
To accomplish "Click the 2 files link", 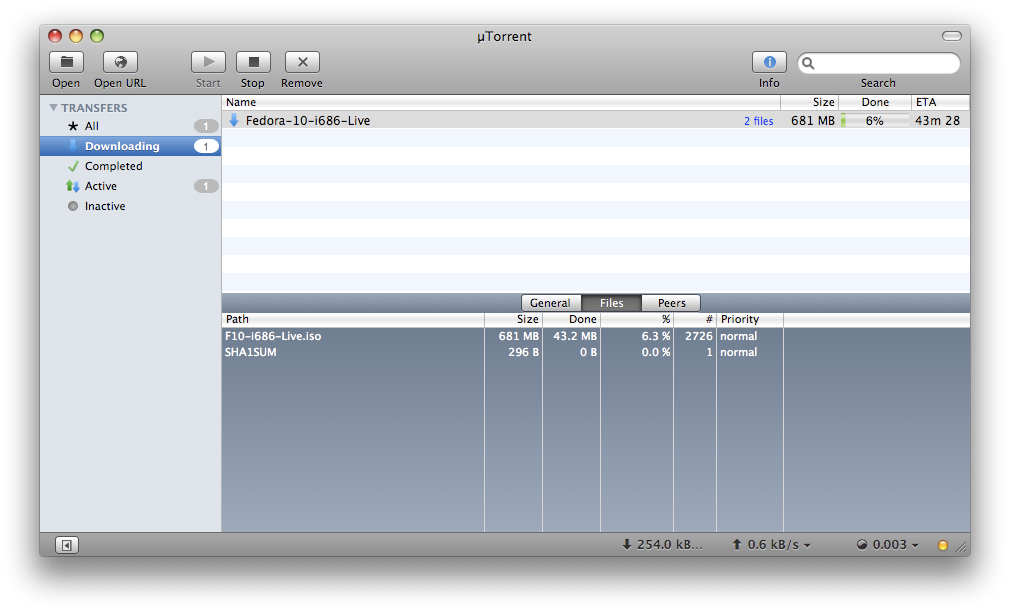I will tap(759, 121).
